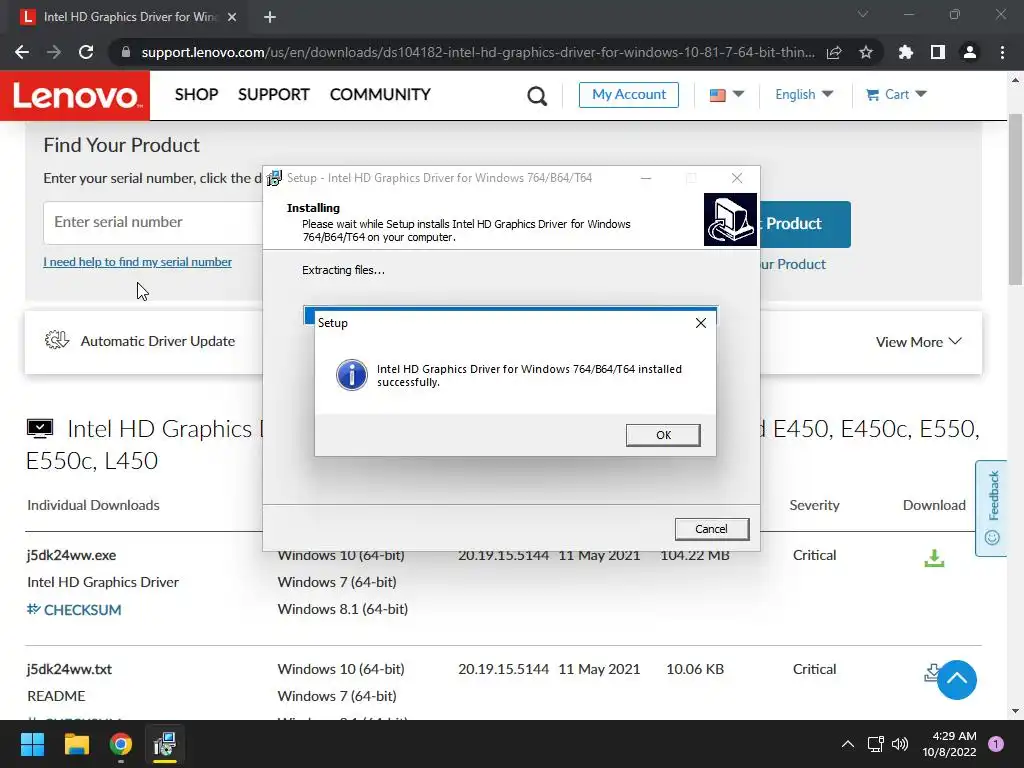Click the monitor icon beside driver title

40,428
